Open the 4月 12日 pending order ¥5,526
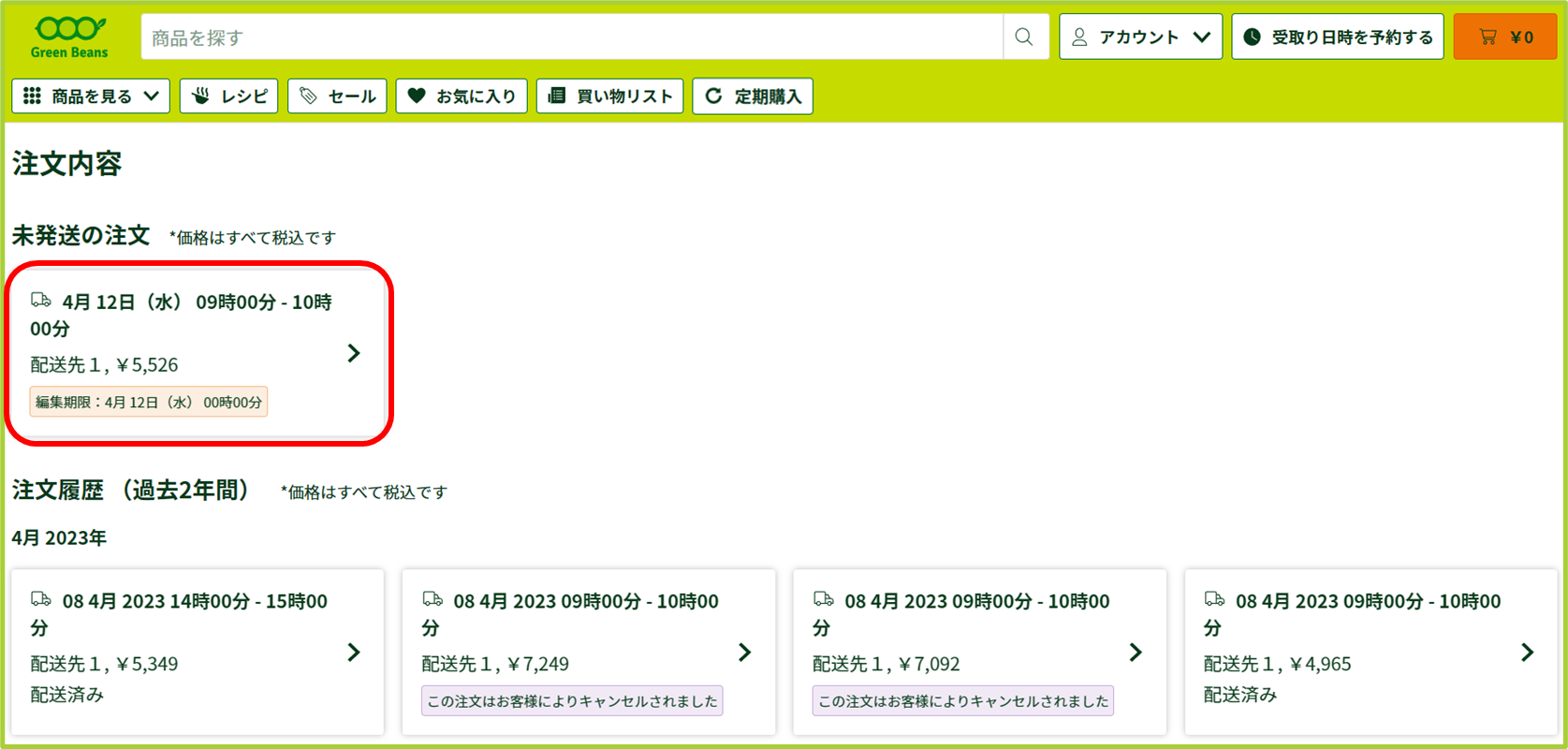Screen dimensions: 1568x749 click(x=198, y=353)
